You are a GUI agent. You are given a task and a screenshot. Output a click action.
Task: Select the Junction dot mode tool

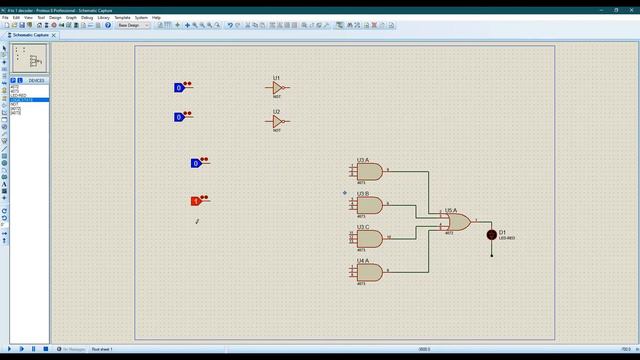click(4, 62)
